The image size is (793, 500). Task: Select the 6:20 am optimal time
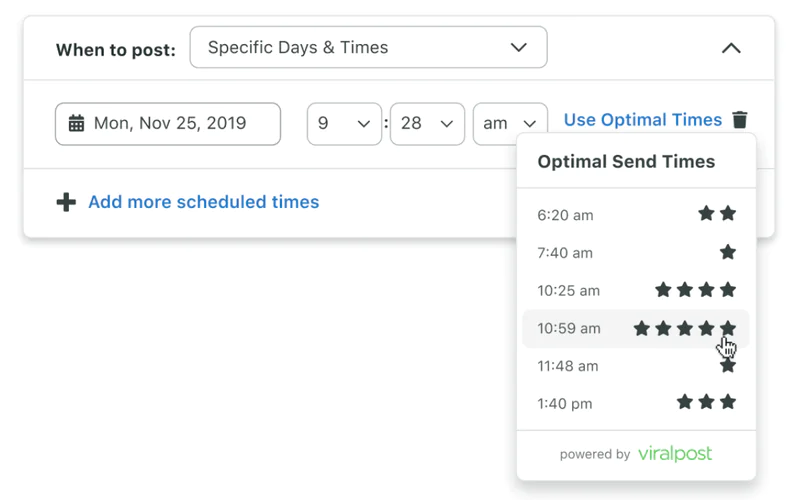(x=636, y=215)
